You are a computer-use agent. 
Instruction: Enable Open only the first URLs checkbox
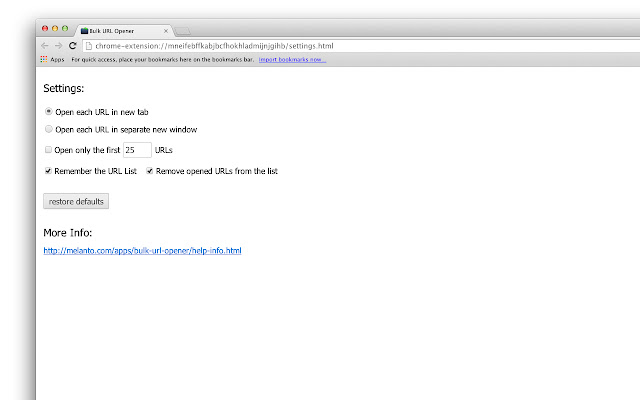(48, 149)
